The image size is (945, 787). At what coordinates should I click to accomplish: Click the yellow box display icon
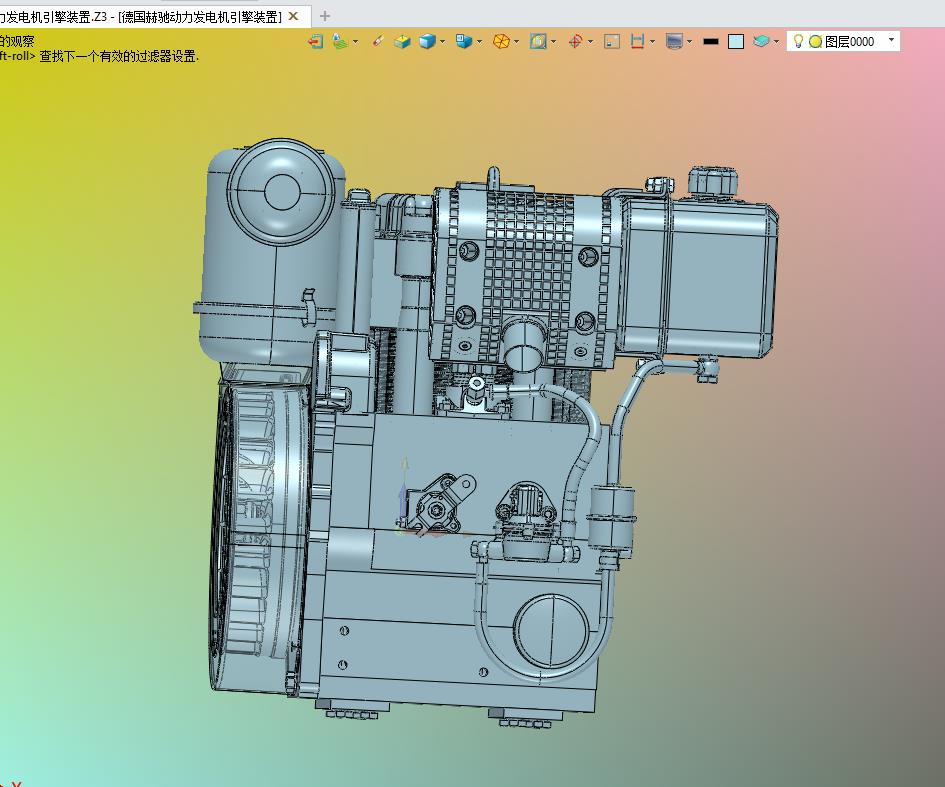point(402,41)
